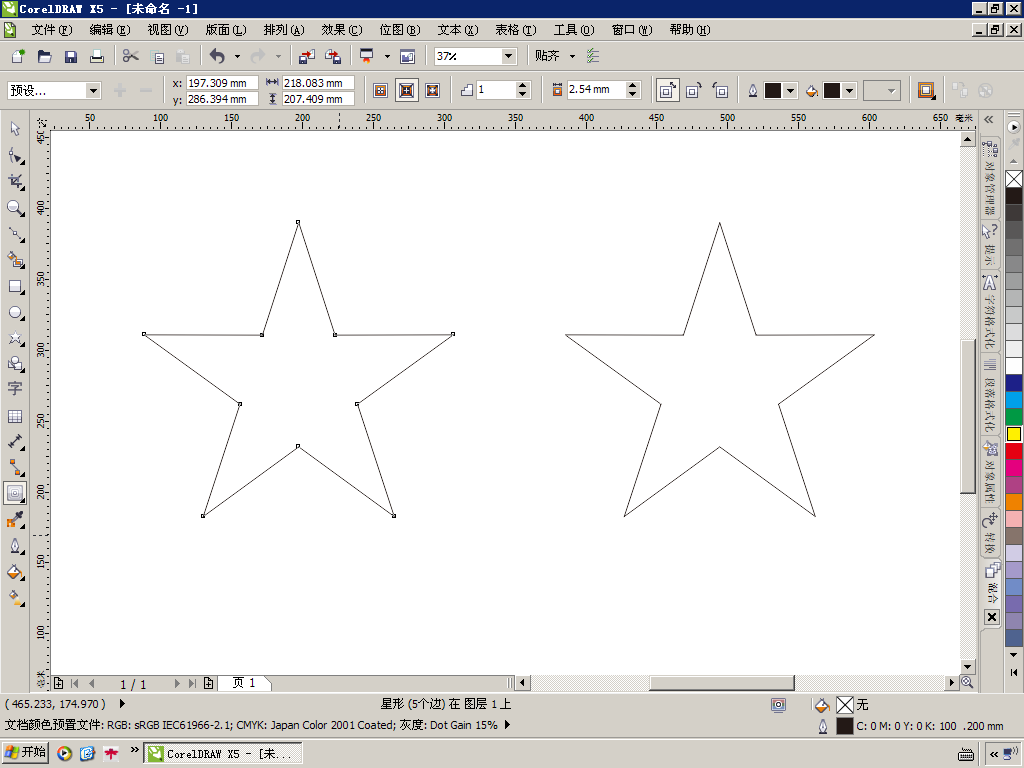Viewport: 1024px width, 768px height.
Task: Click the Open folder icon
Action: pos(44,56)
